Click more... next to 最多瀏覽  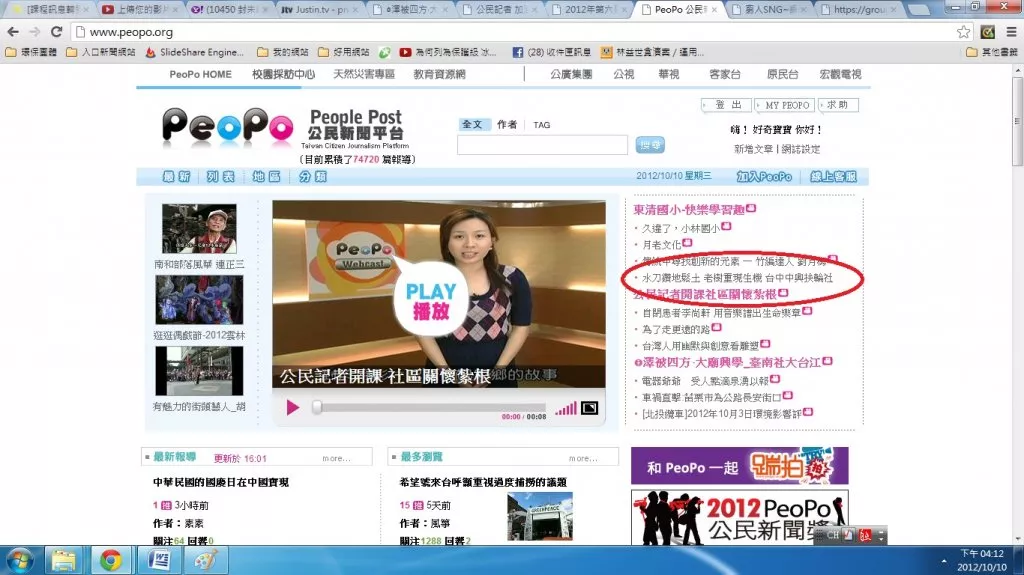[583, 459]
